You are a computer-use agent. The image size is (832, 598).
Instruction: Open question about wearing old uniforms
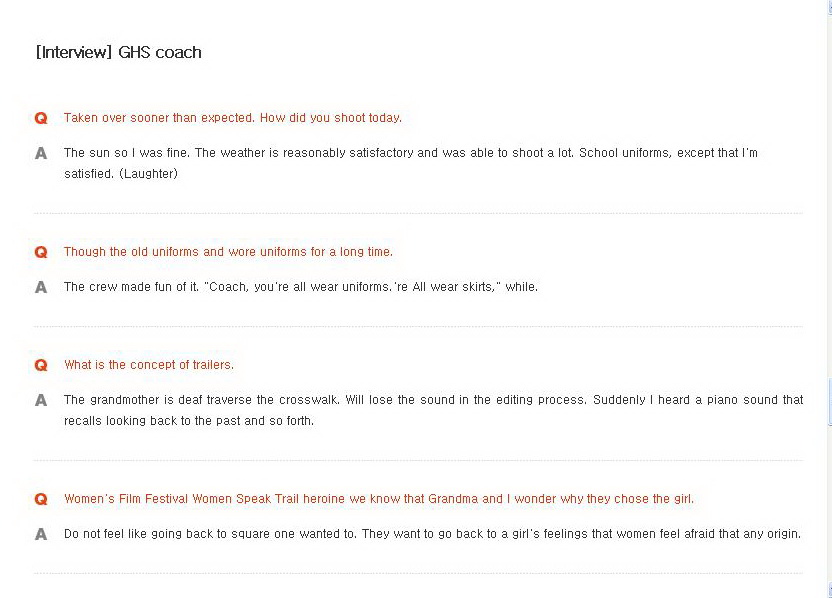[228, 252]
